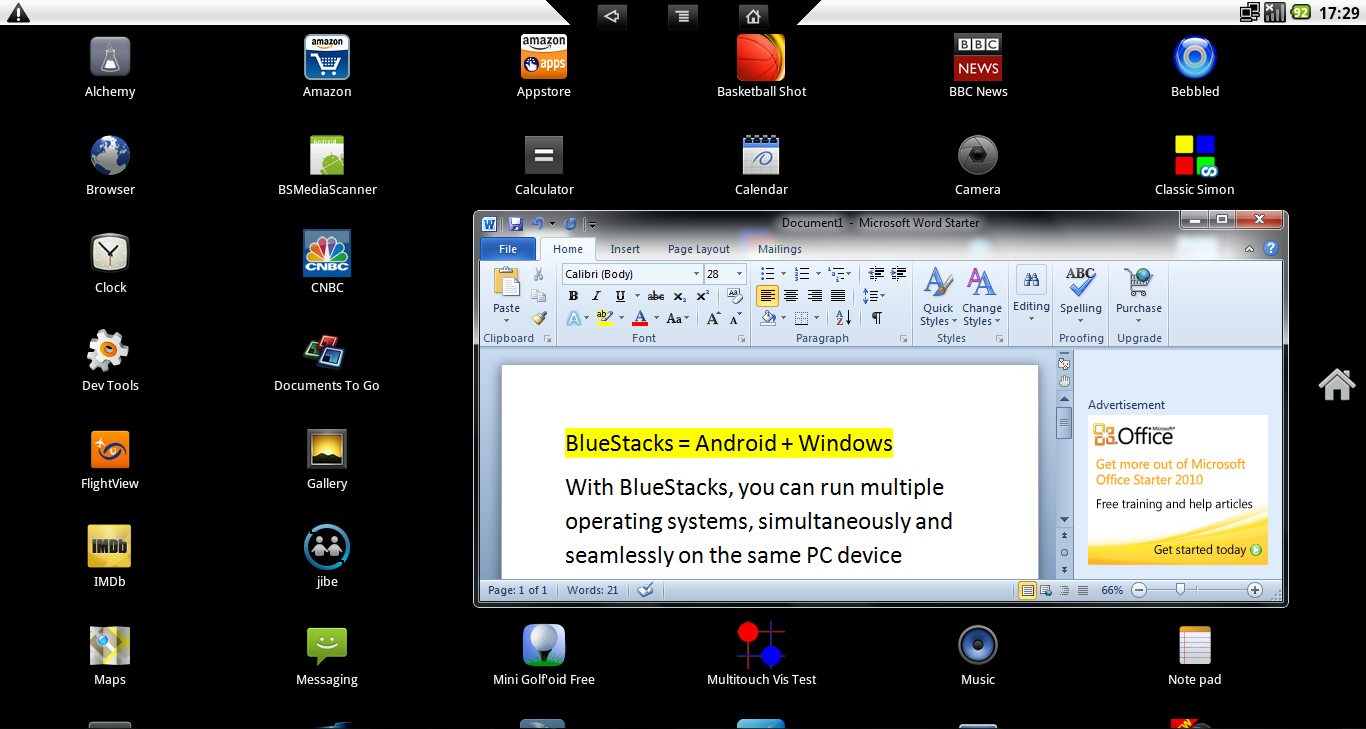Open the Word Help question mark icon
The width and height of the screenshot is (1366, 729).
click(1271, 248)
